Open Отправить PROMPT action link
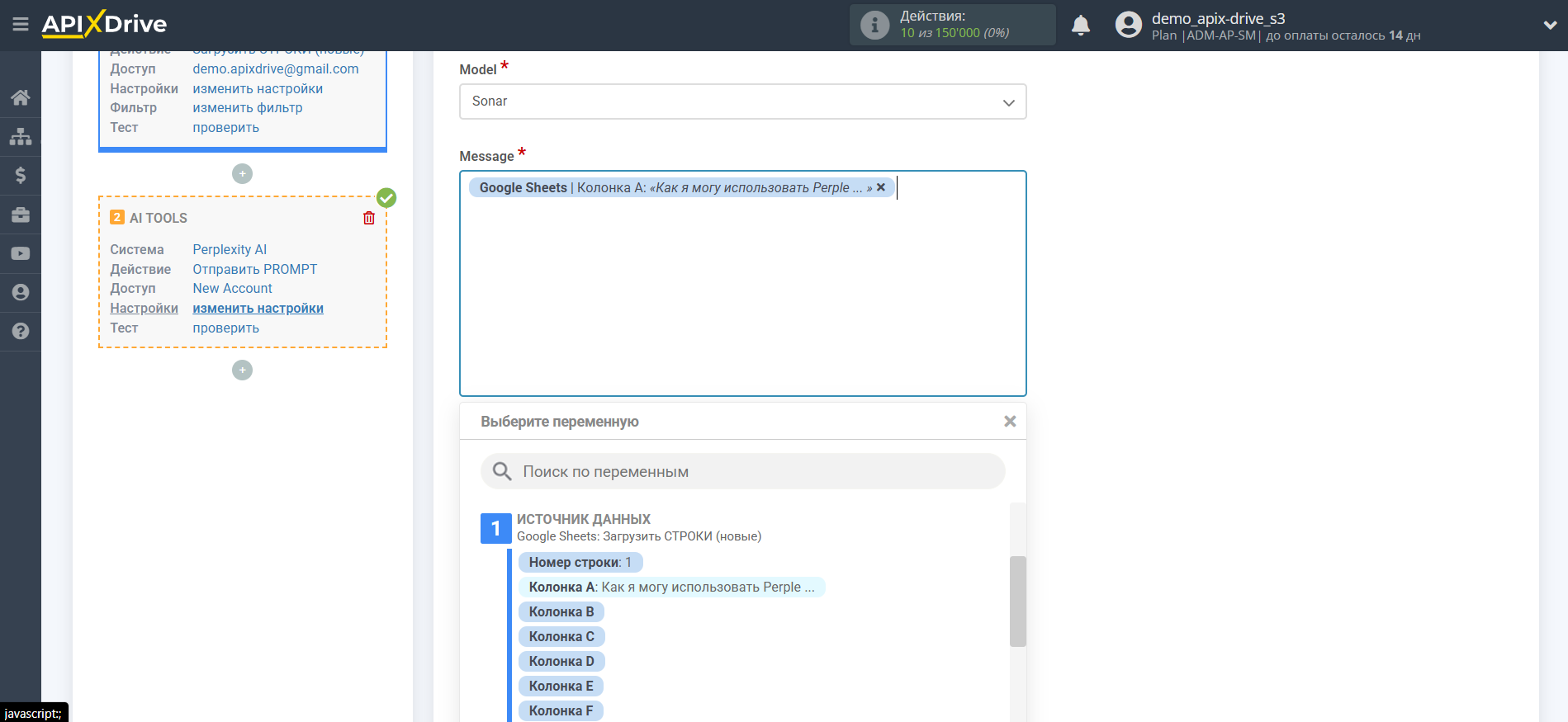Screen dimensions: 1568x722 coord(255,269)
